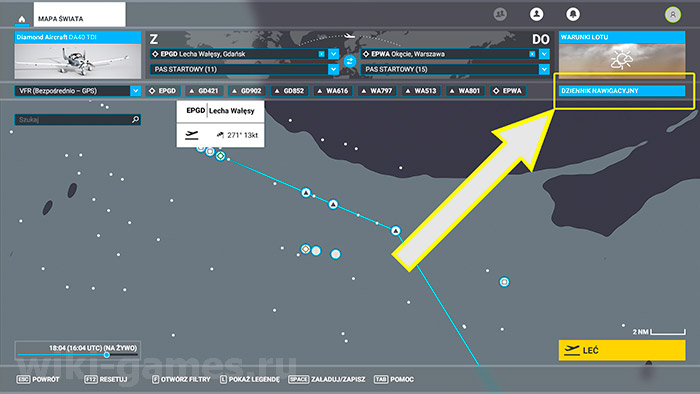700x394 pixels.
Task: Adjust the time of day slider
Action: click(x=107, y=355)
